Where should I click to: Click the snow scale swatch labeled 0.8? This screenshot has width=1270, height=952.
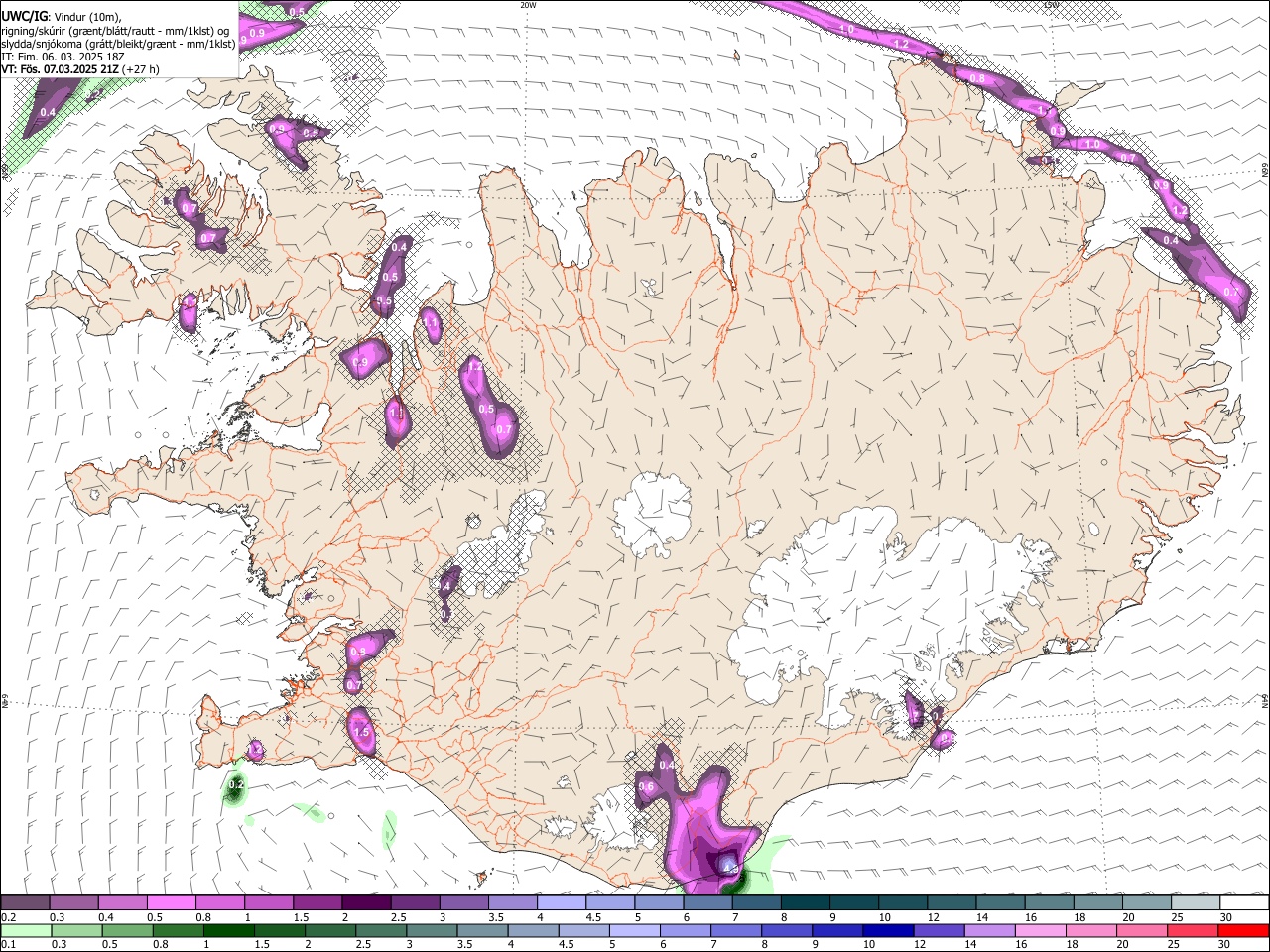pos(220,903)
